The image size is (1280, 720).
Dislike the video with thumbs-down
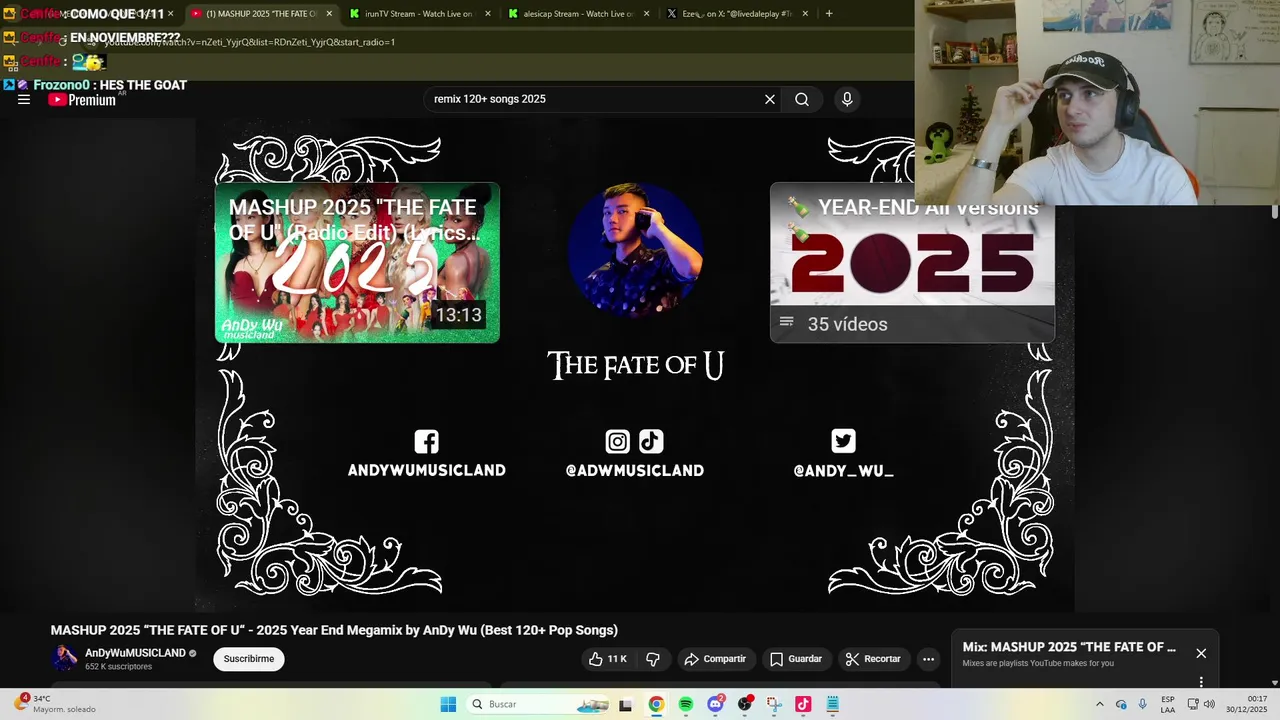tap(653, 659)
